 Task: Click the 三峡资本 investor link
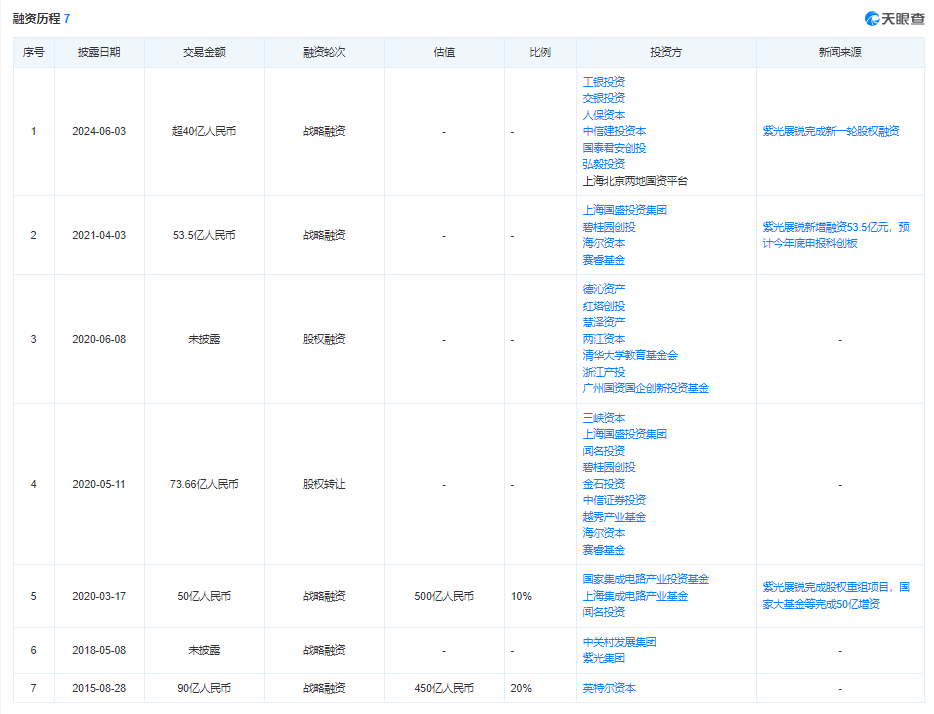(603, 418)
